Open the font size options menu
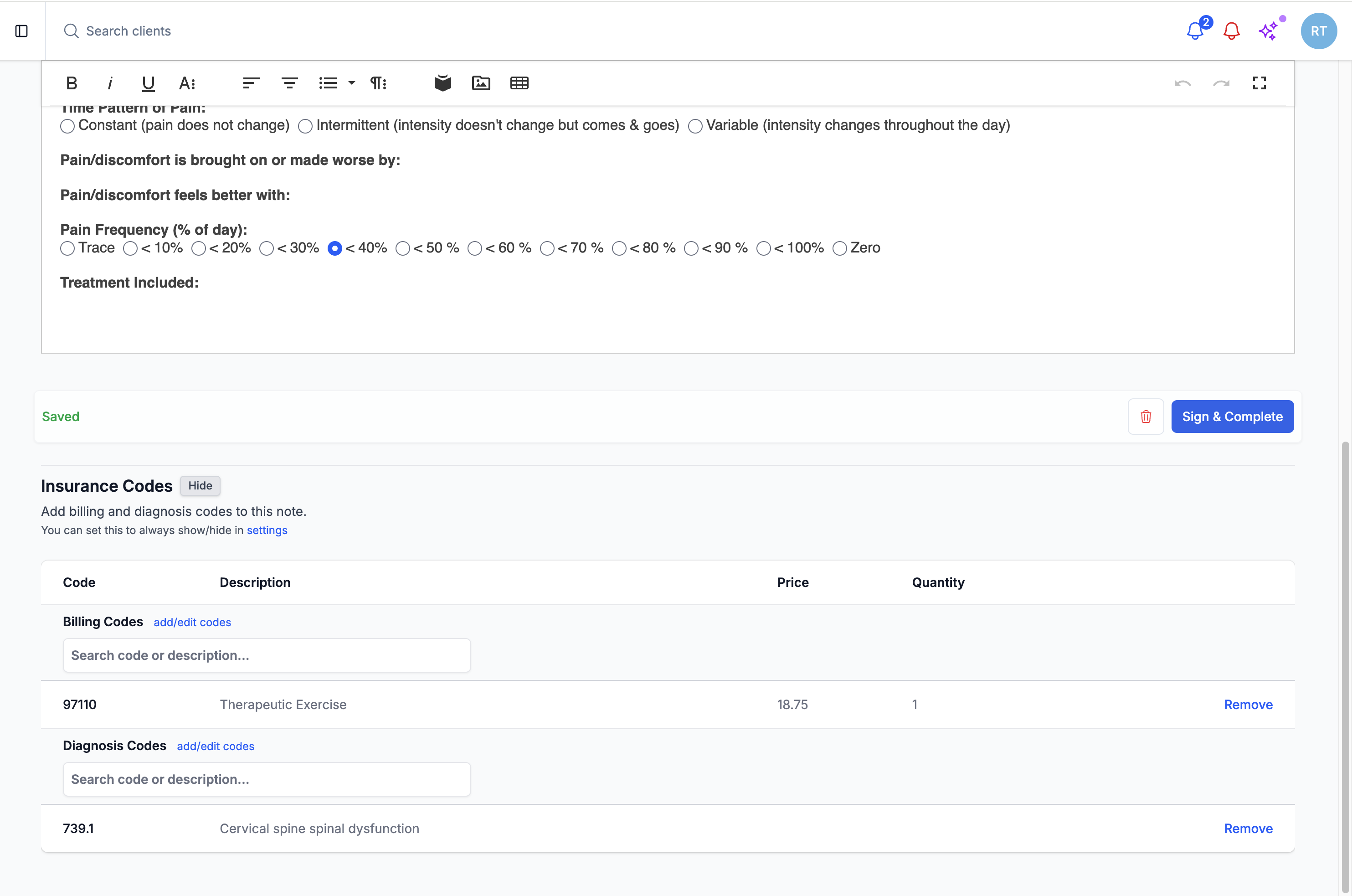Viewport: 1352px width, 896px height. click(x=187, y=83)
